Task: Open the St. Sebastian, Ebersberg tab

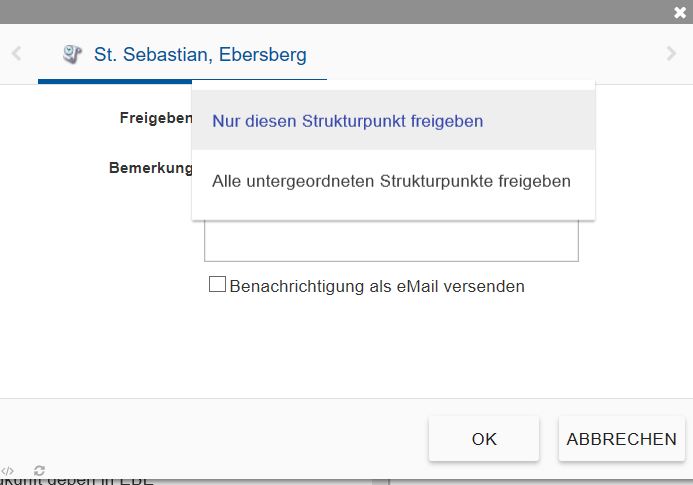Action: pos(182,54)
